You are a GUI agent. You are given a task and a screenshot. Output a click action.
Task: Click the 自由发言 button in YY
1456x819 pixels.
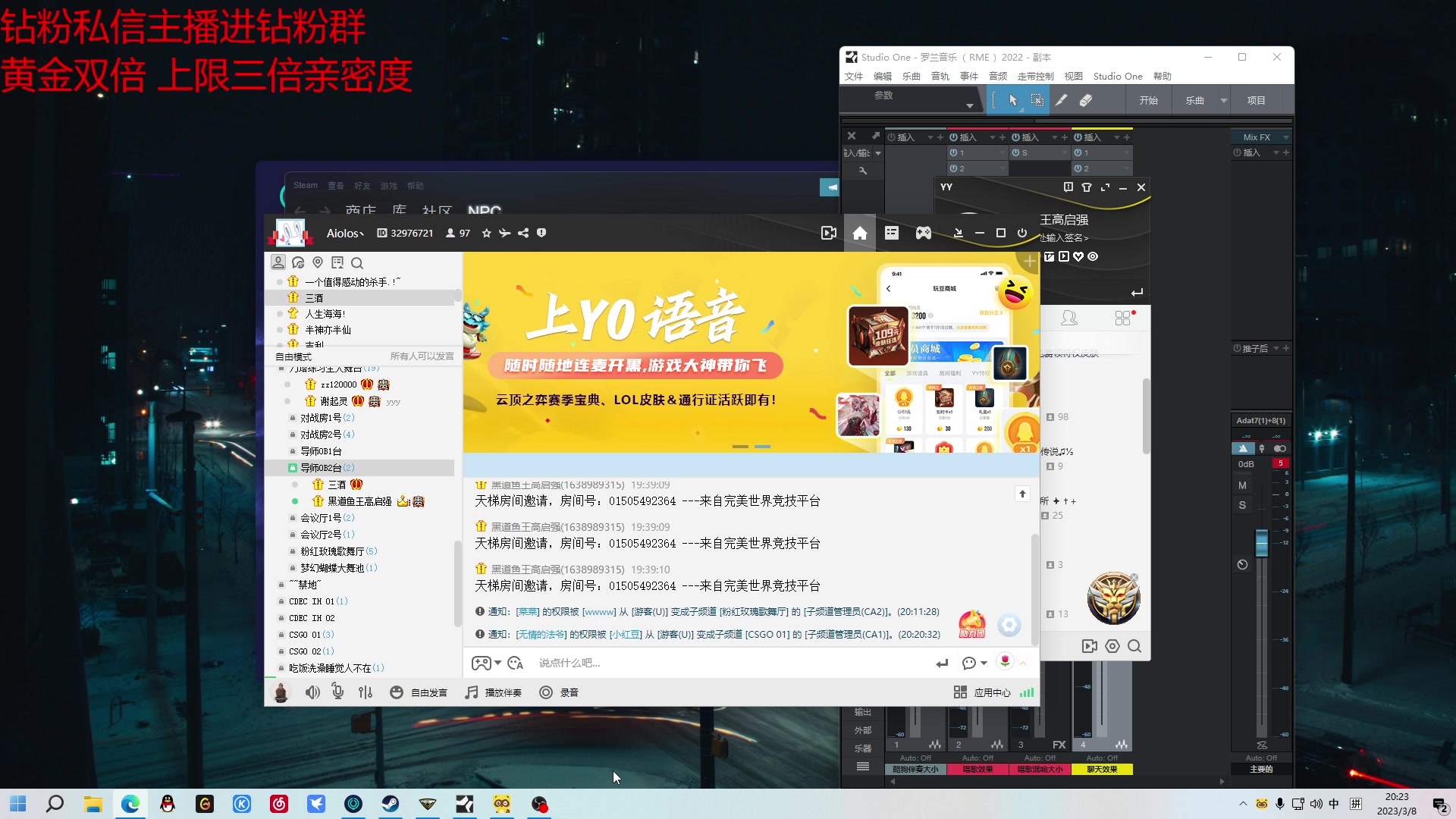[x=419, y=692]
